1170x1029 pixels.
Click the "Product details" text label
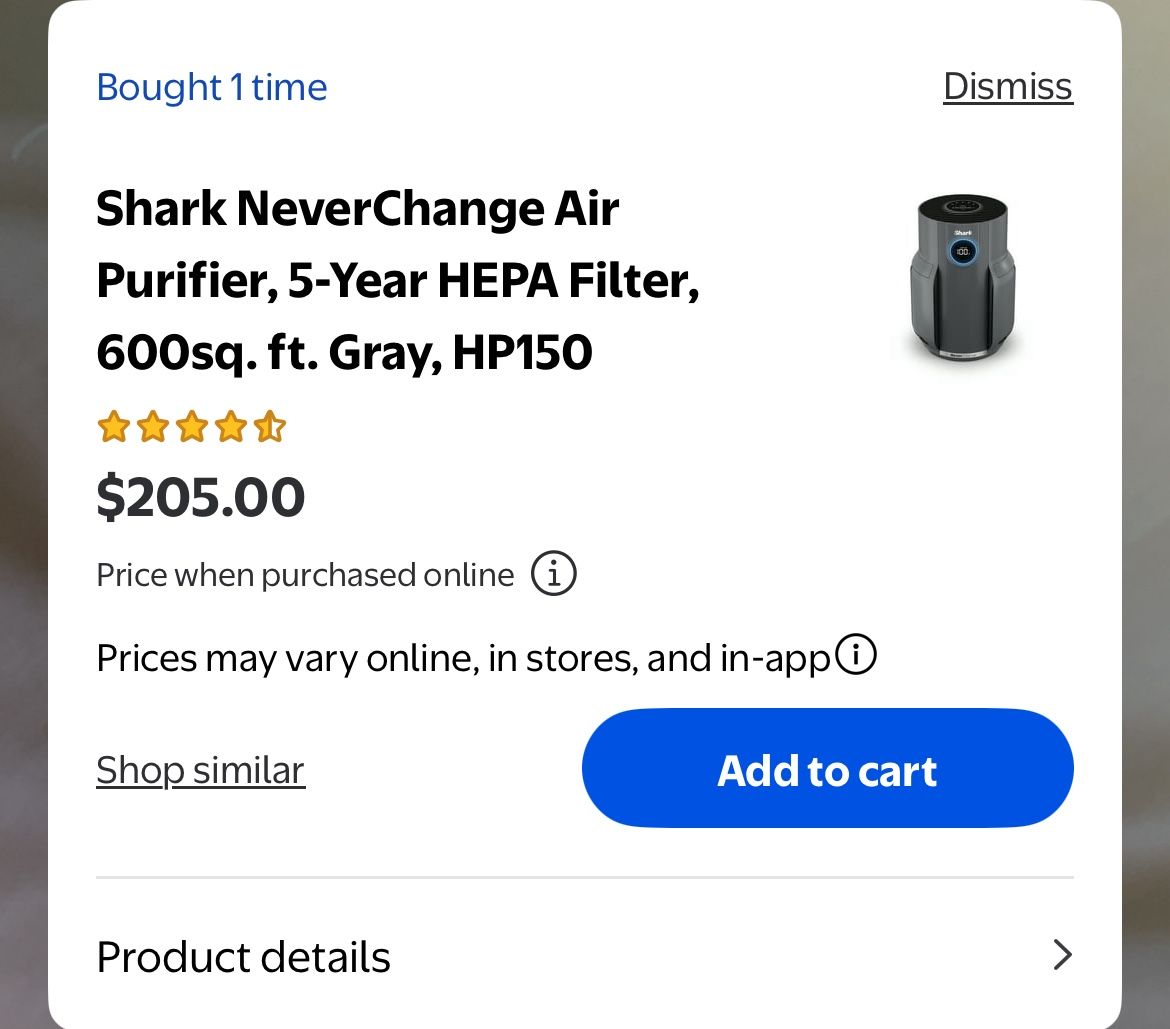243,956
